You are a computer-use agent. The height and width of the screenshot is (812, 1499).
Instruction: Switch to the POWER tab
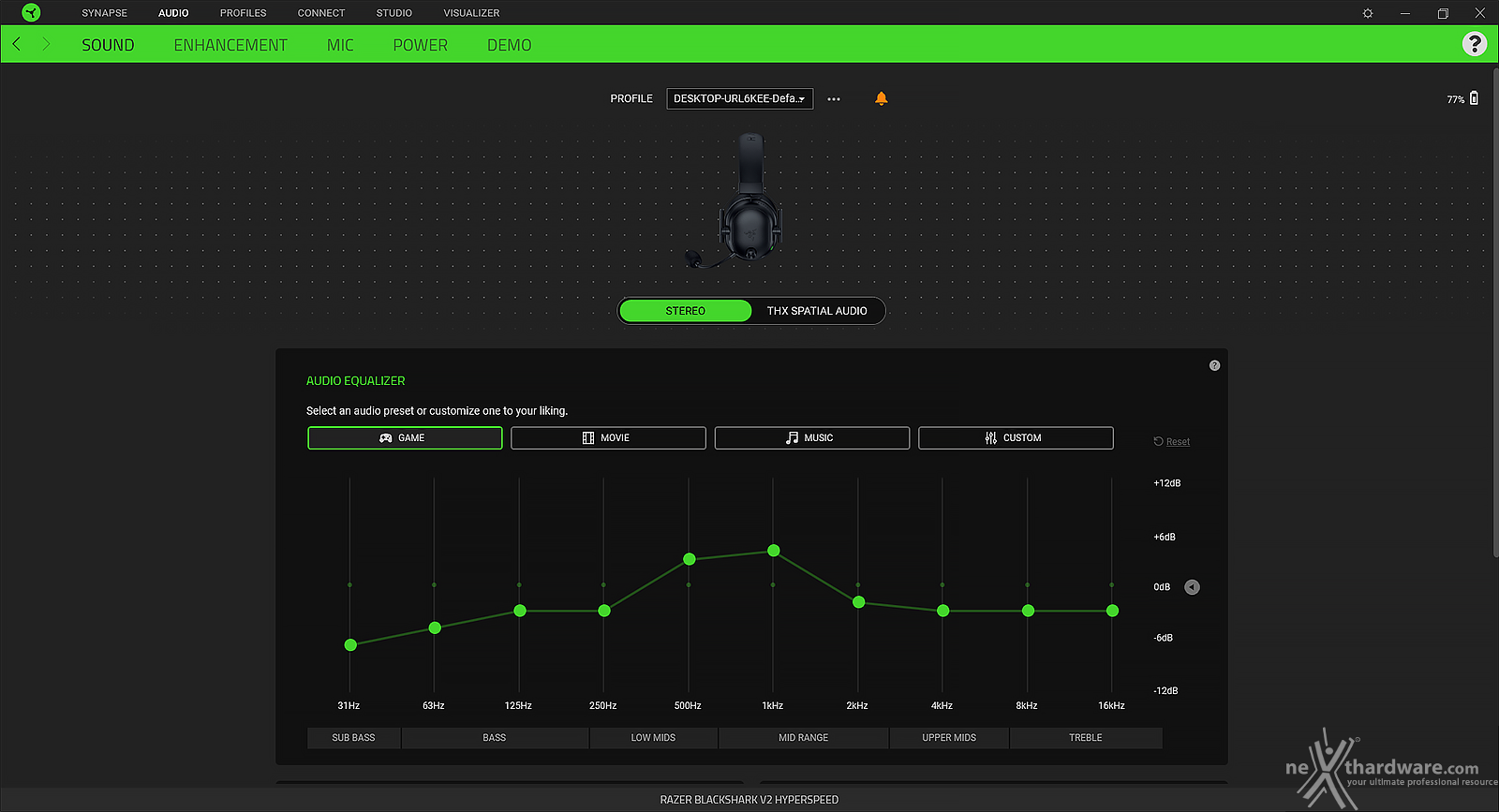pos(420,45)
